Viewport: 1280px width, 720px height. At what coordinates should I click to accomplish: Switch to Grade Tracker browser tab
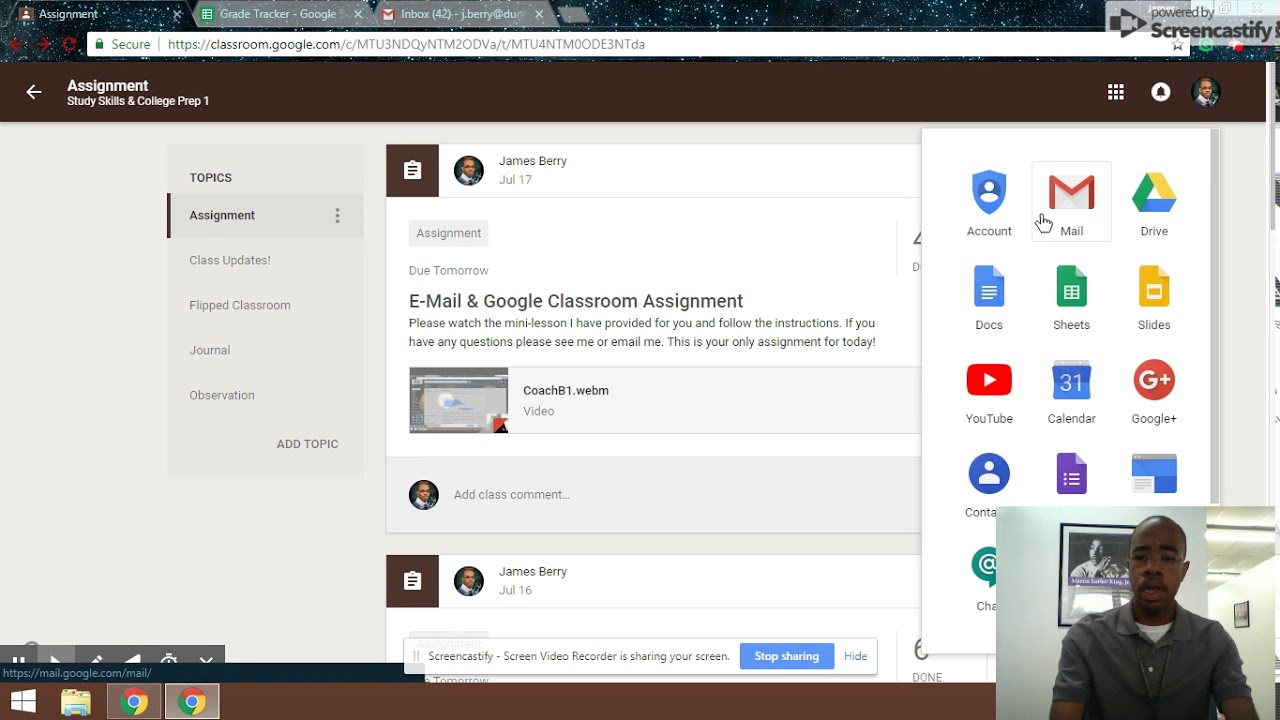pyautogui.click(x=280, y=14)
